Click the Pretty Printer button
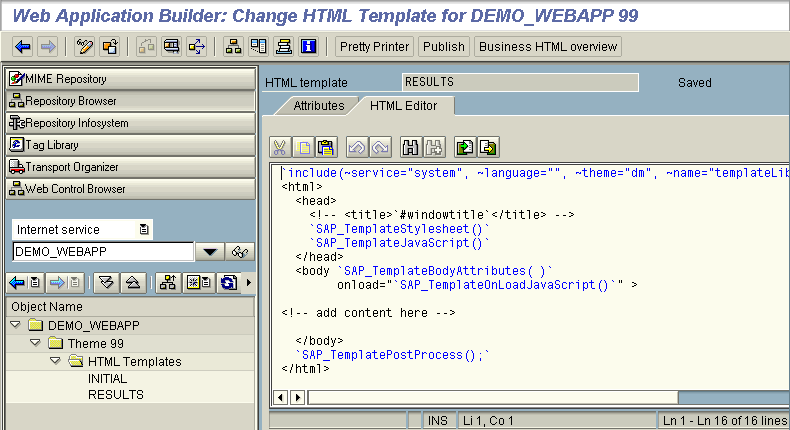 coord(373,46)
